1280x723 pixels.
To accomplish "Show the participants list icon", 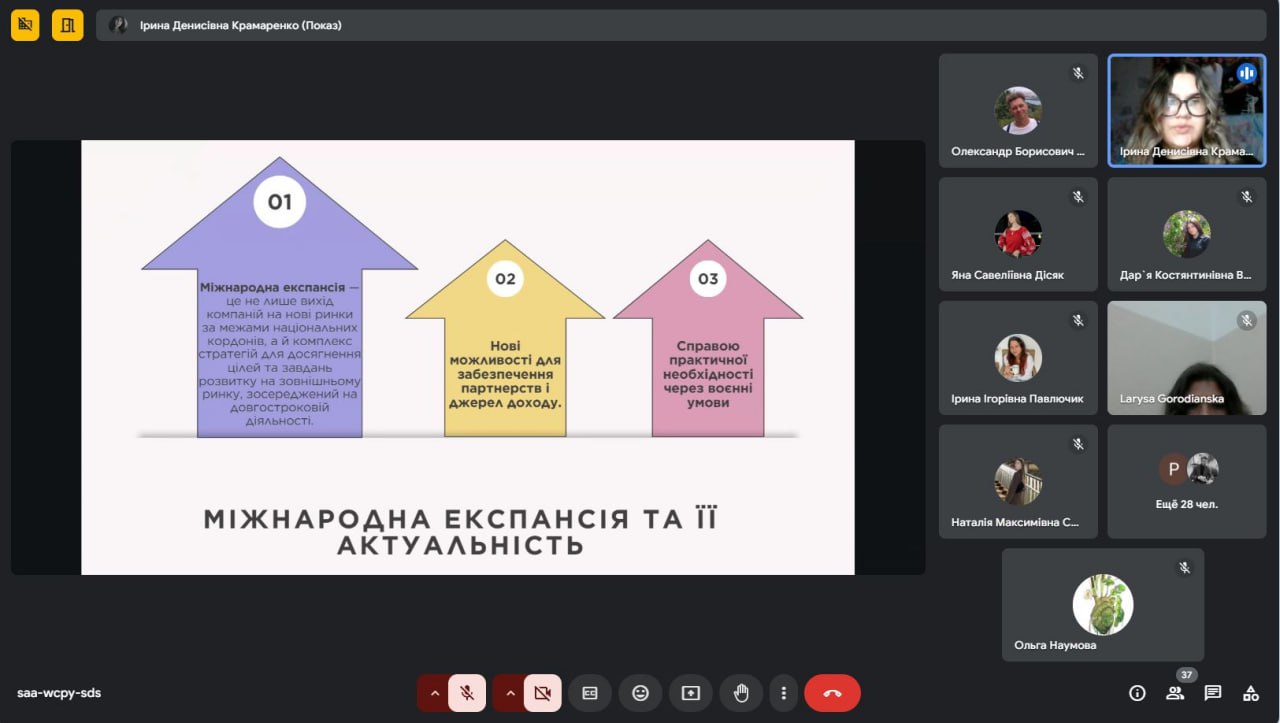I will [1175, 693].
